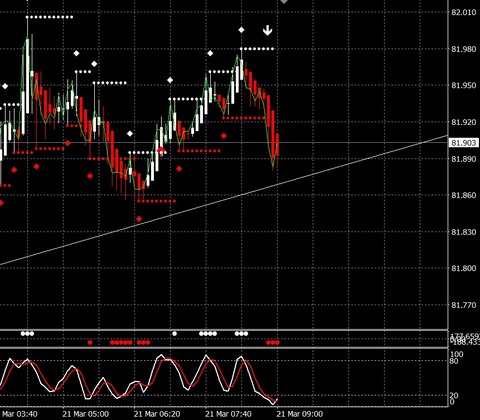Select the single white dot in indicator strip

tap(174, 333)
